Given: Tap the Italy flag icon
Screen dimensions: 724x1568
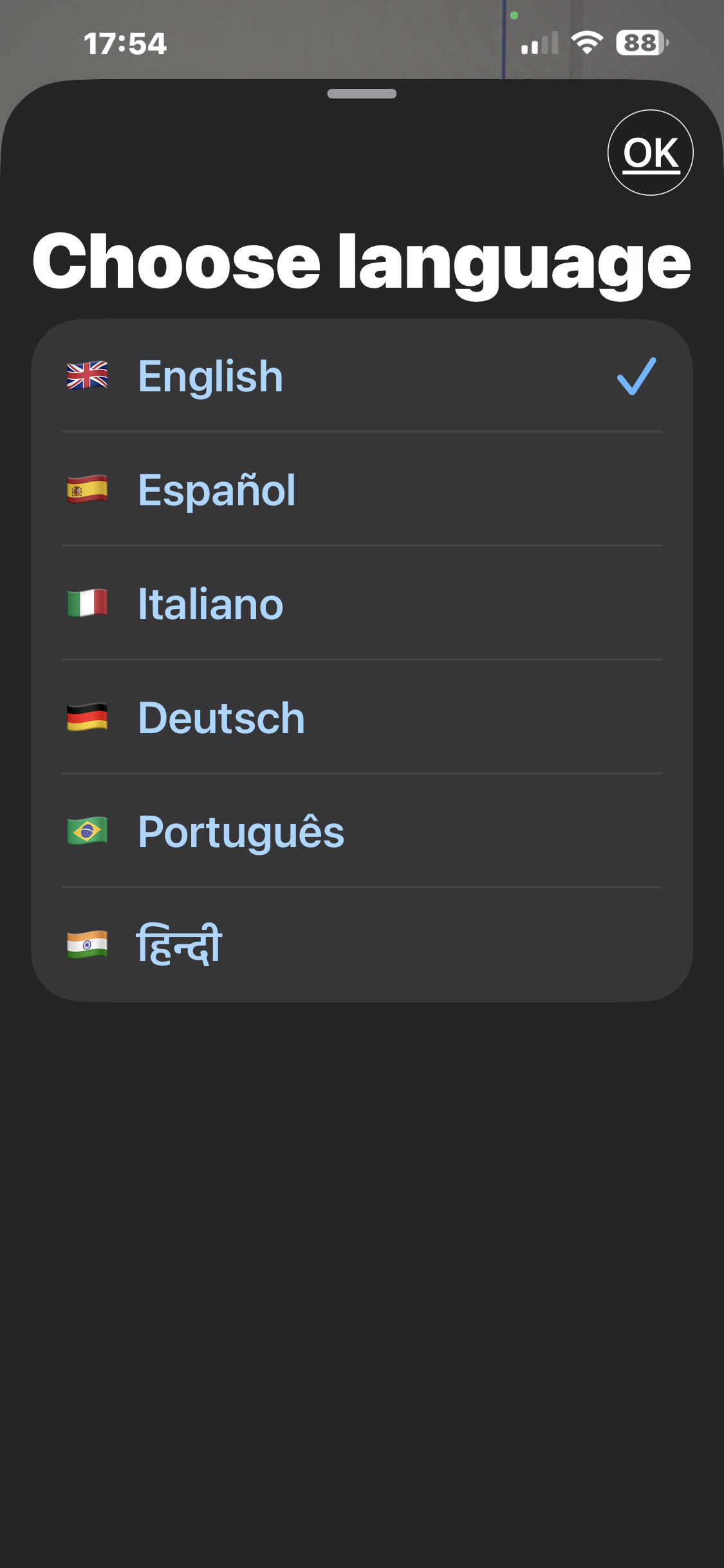Looking at the screenshot, I should coord(87,604).
